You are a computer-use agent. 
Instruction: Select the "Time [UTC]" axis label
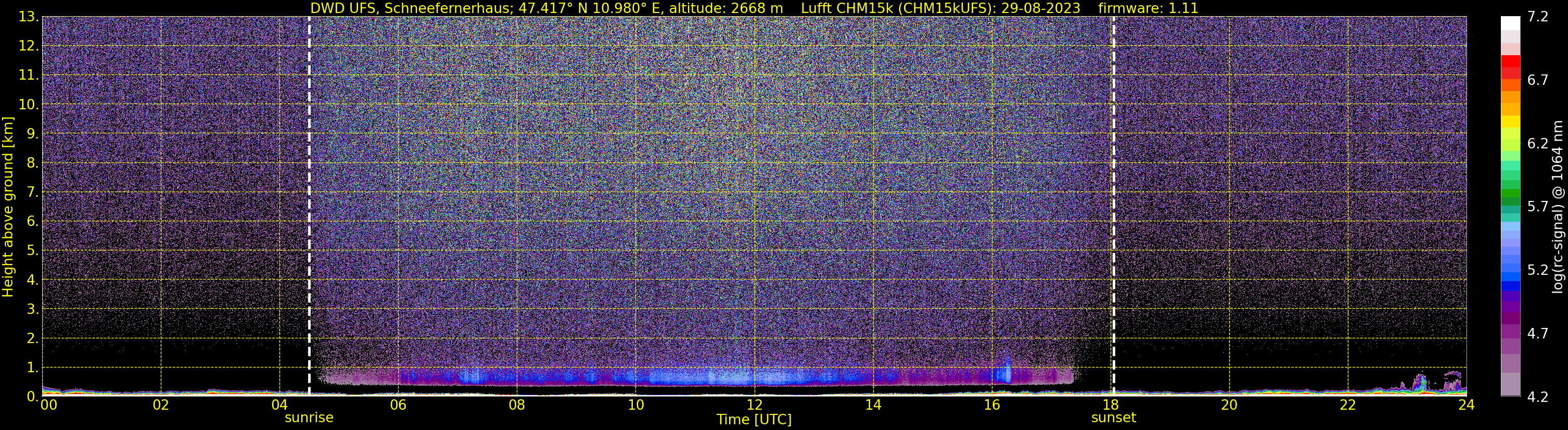click(x=754, y=420)
